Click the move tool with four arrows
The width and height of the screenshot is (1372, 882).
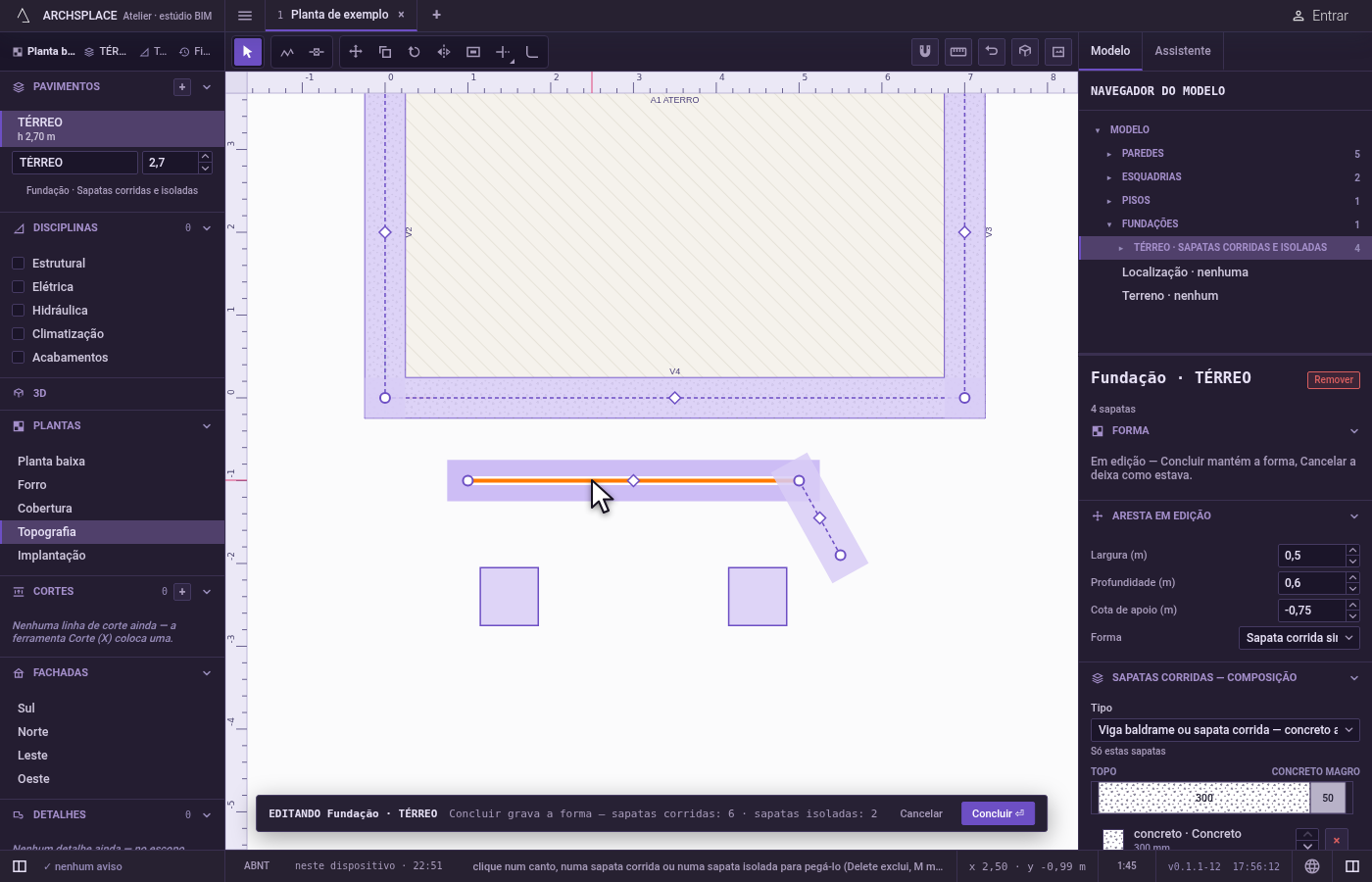click(356, 52)
